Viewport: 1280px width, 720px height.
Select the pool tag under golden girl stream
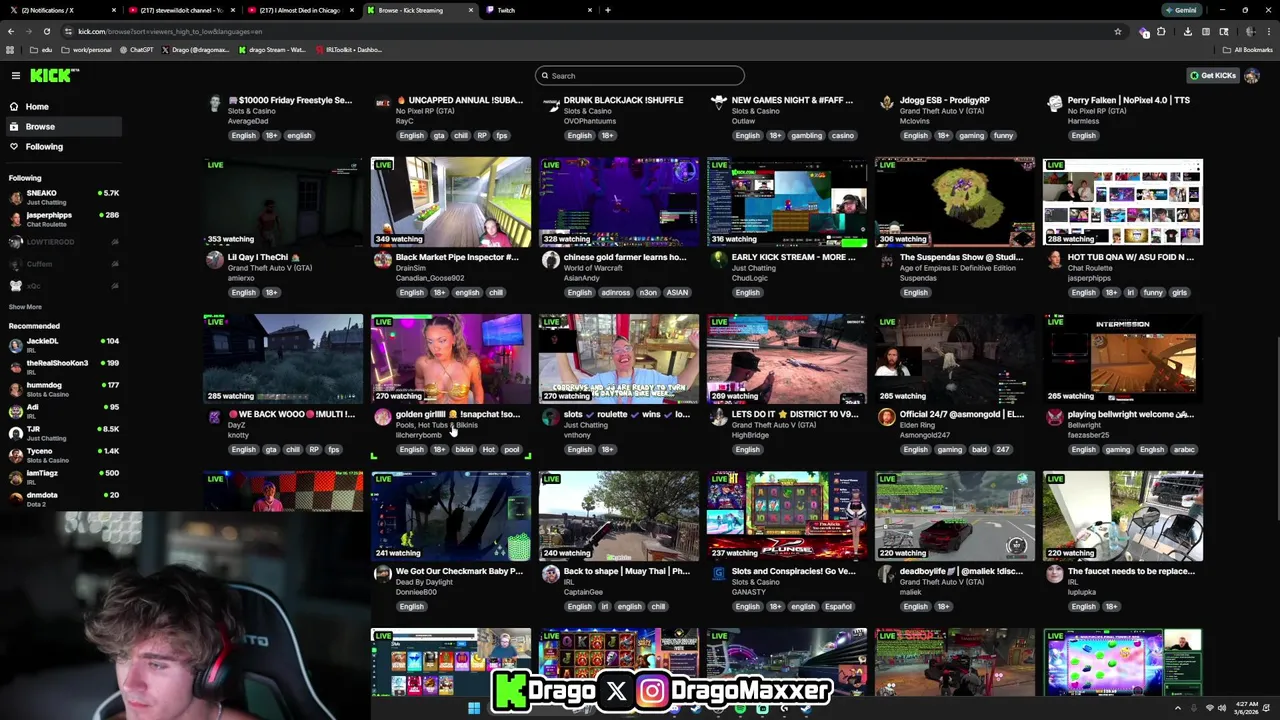(x=511, y=449)
